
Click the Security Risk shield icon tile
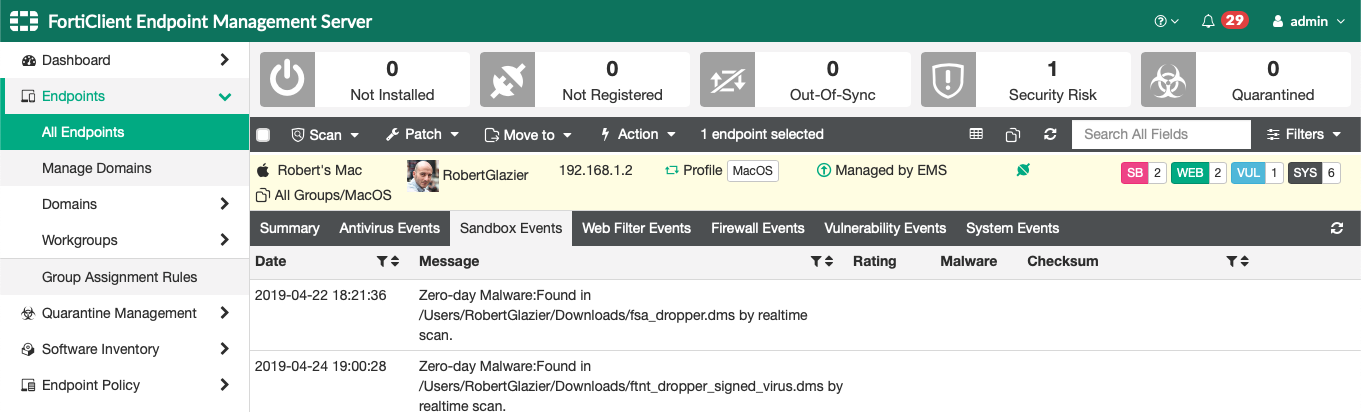(x=948, y=80)
